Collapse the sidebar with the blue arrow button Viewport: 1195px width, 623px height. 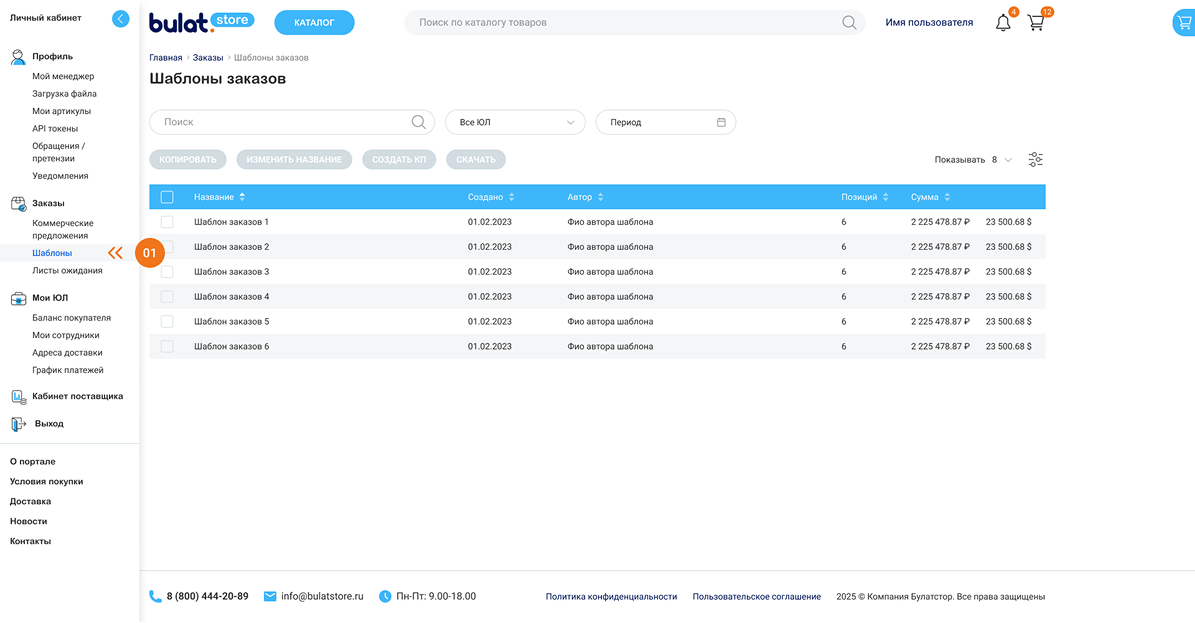121,18
